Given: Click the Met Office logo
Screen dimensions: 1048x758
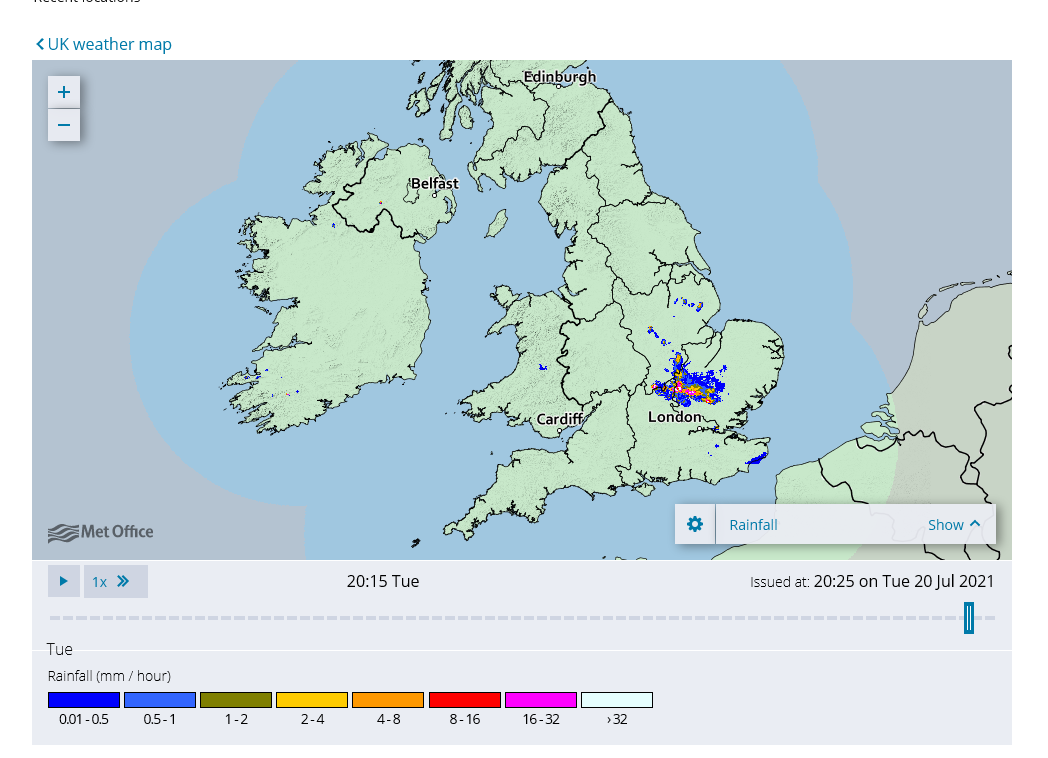Looking at the screenshot, I should click(x=100, y=532).
